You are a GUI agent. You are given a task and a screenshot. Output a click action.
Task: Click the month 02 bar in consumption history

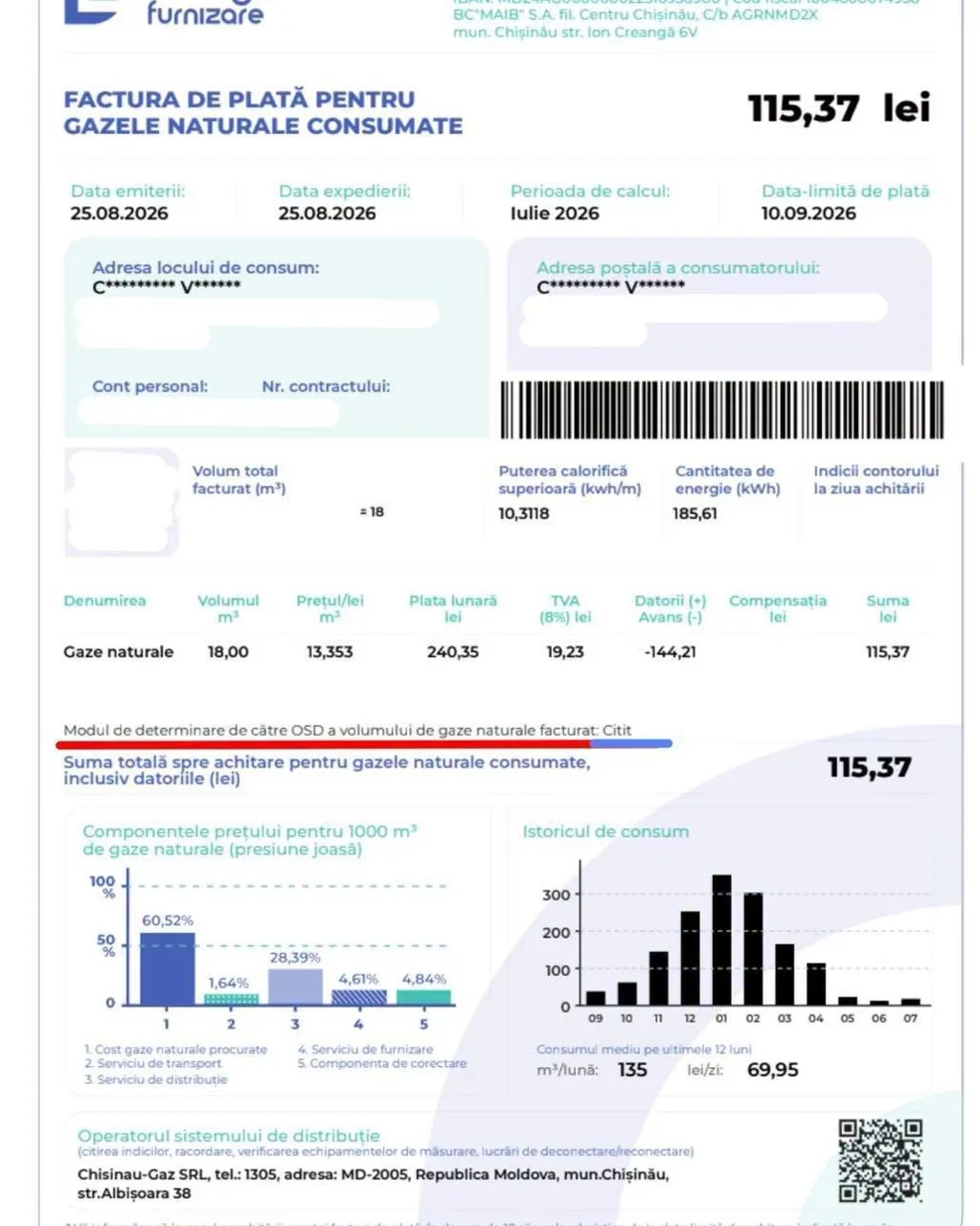(x=753, y=948)
